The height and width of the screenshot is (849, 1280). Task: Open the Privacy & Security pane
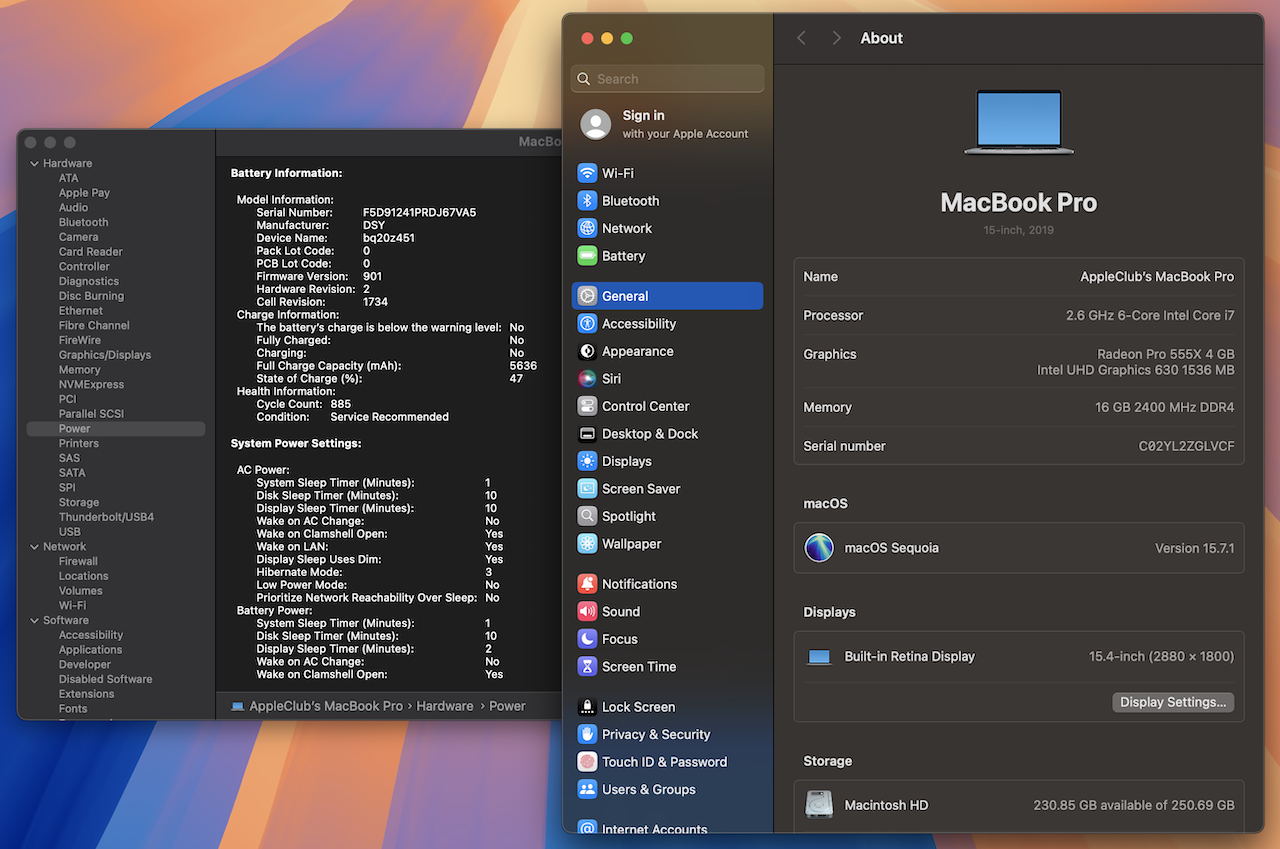pyautogui.click(x=655, y=734)
